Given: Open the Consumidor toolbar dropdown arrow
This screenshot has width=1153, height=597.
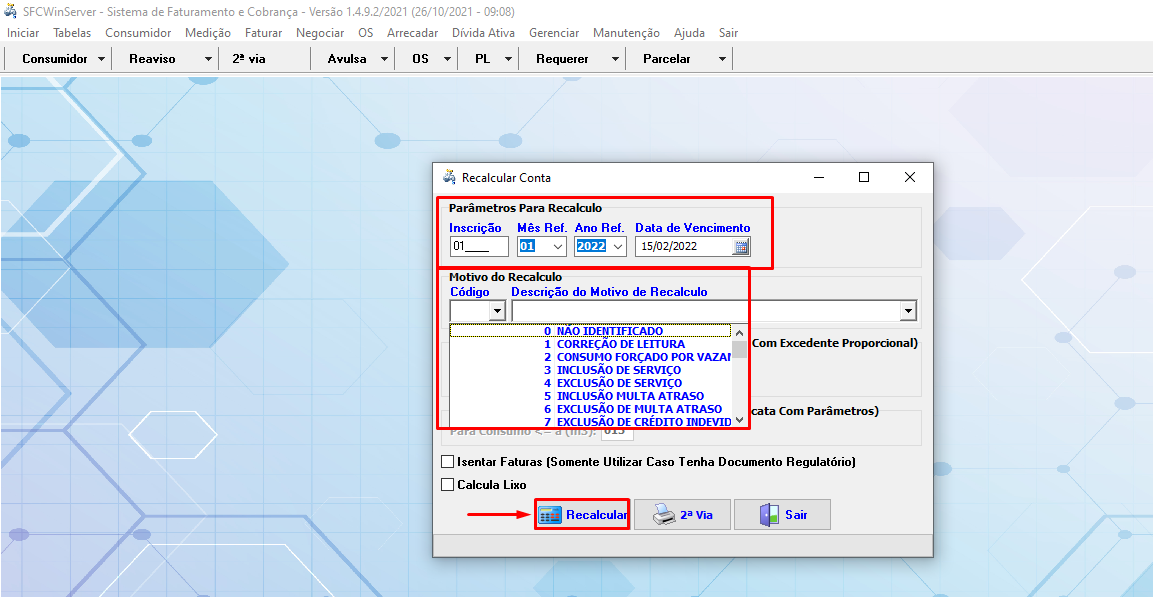Looking at the screenshot, I should [x=103, y=59].
